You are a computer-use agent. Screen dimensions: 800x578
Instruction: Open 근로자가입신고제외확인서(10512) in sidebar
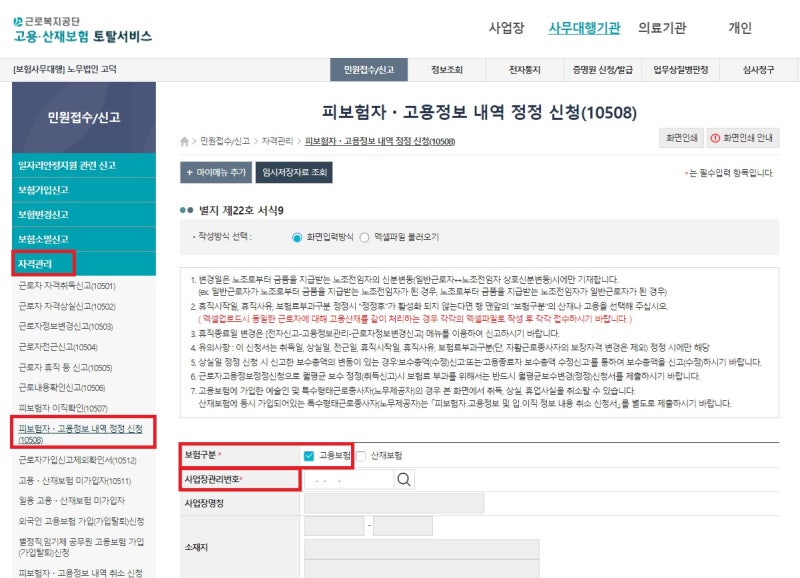click(78, 460)
